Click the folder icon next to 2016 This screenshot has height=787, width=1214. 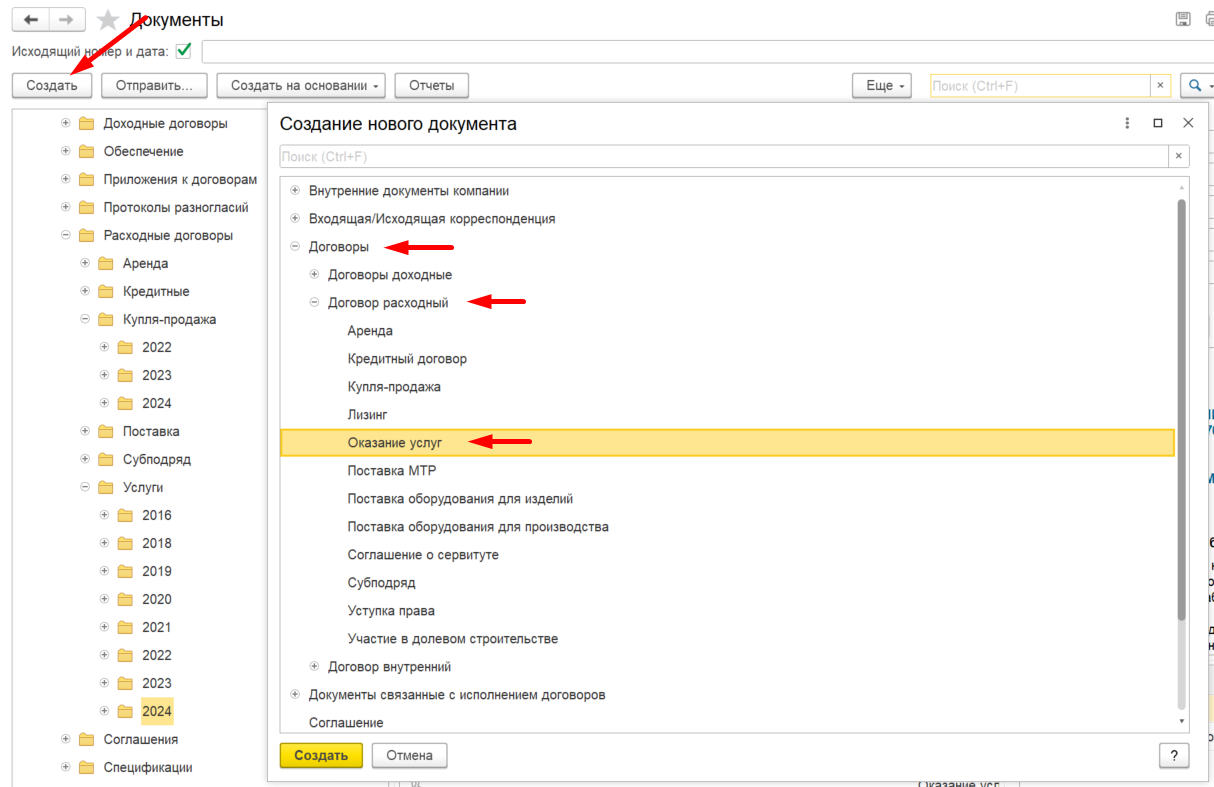125,516
